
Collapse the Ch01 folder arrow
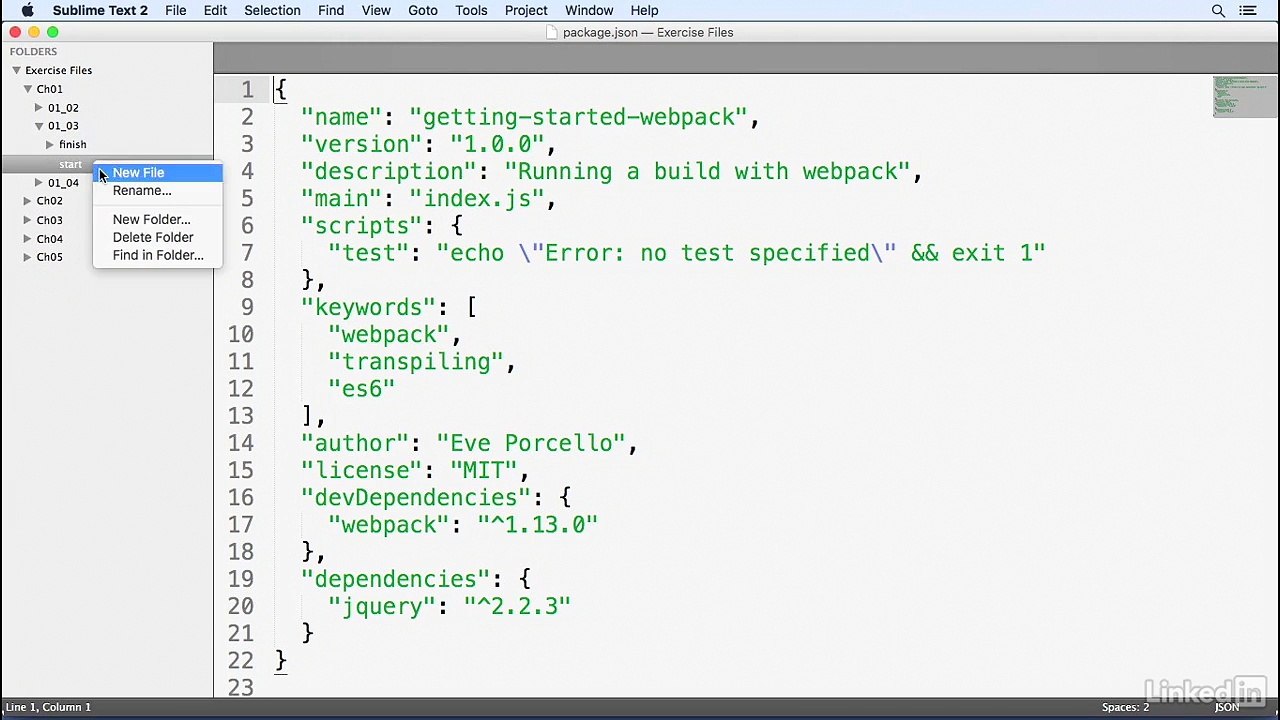pos(28,89)
